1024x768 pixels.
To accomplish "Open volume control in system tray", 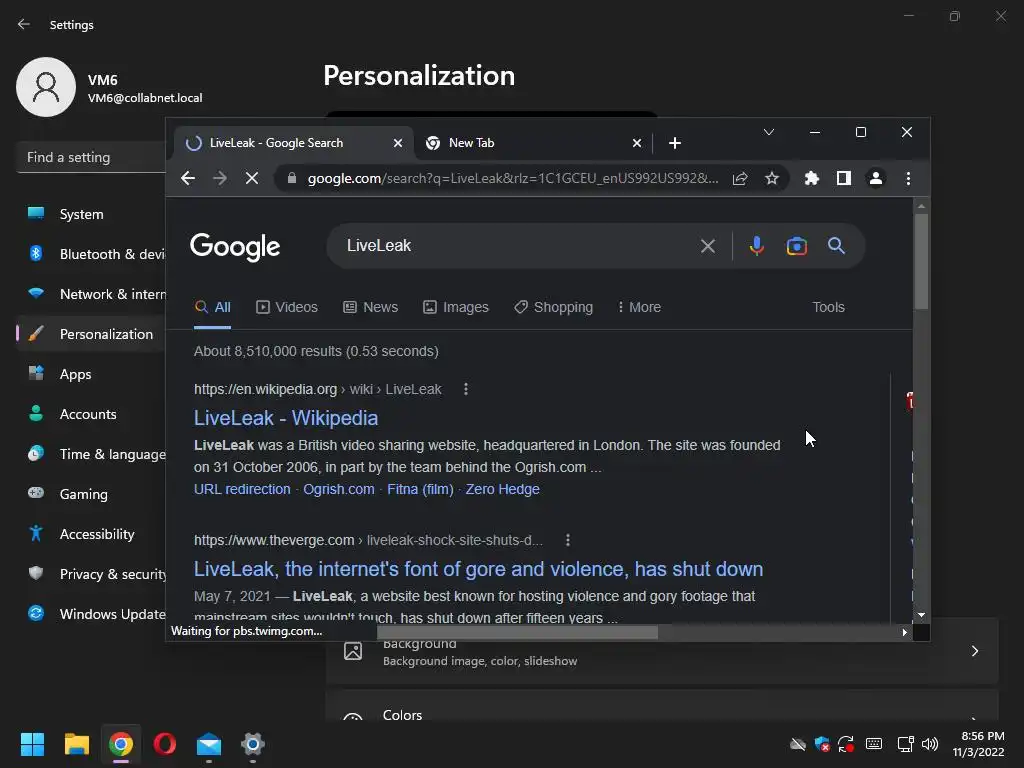I will (930, 744).
